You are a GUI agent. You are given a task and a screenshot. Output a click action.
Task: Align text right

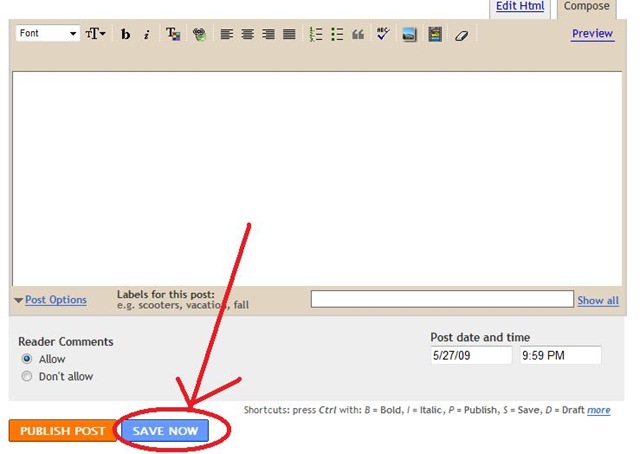point(268,34)
